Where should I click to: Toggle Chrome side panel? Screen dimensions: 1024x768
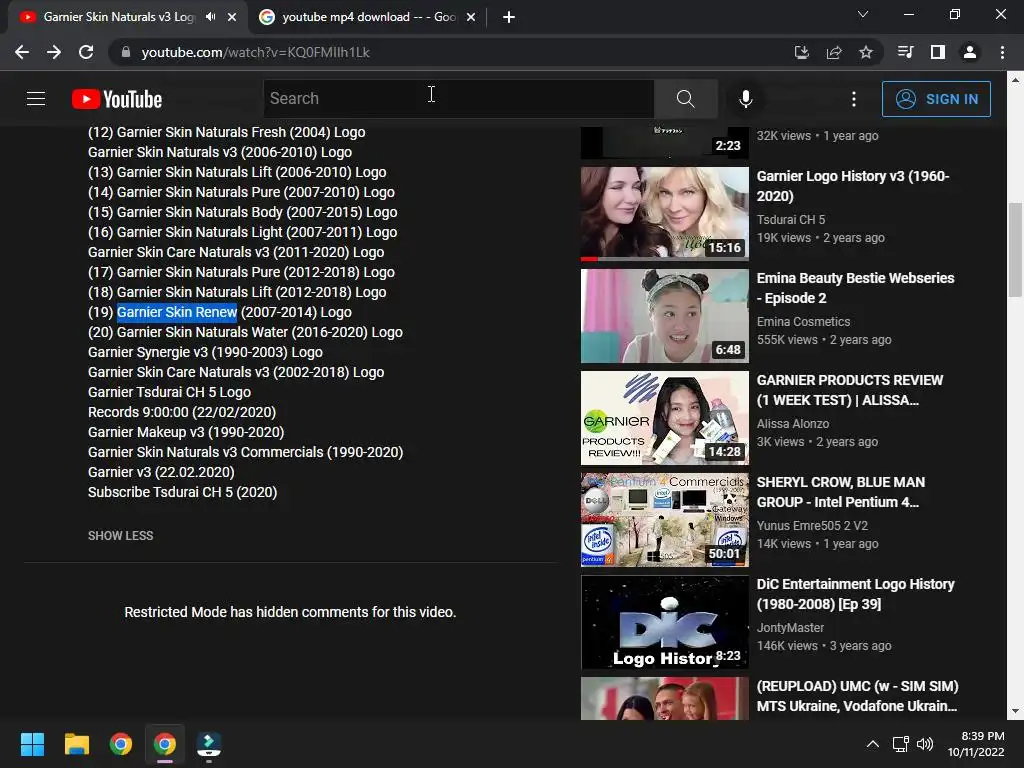[x=937, y=52]
